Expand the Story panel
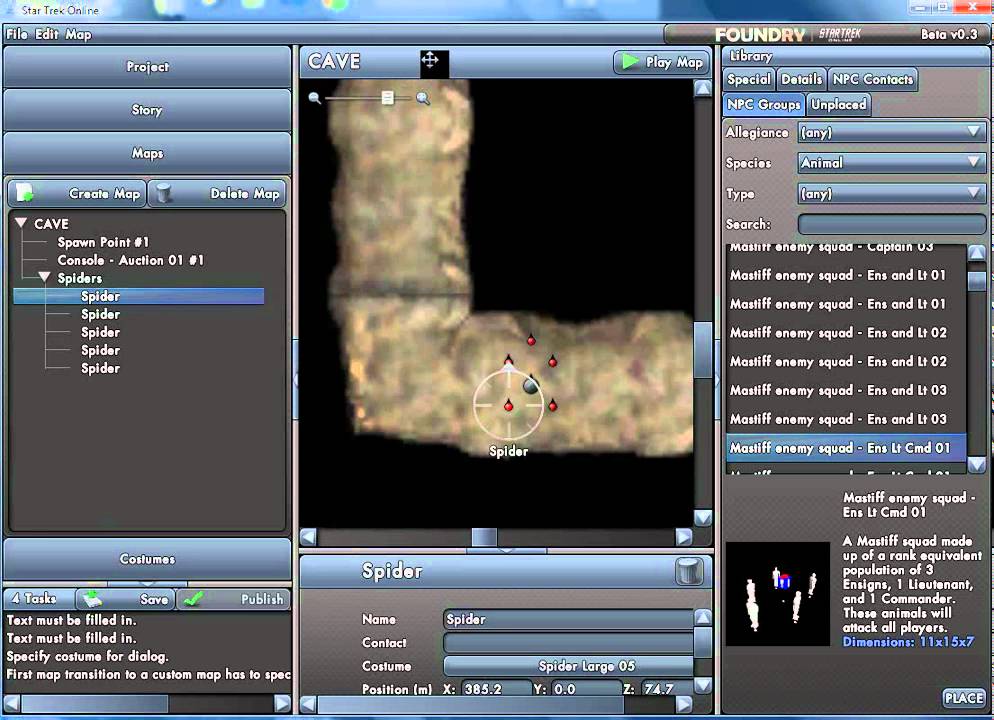Viewport: 994px width, 720px height. point(147,110)
